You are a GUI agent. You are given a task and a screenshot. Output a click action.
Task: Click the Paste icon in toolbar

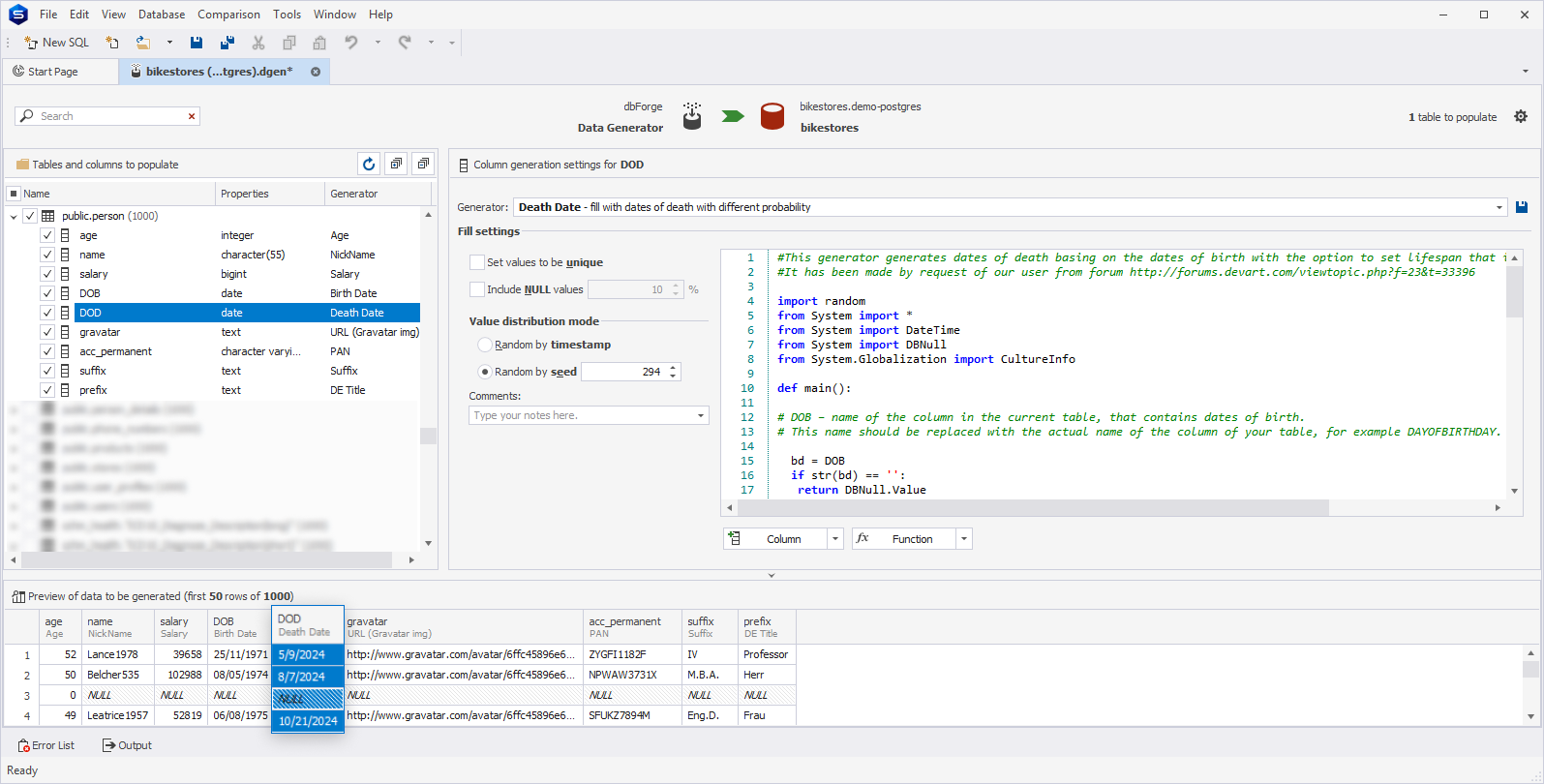tap(319, 43)
